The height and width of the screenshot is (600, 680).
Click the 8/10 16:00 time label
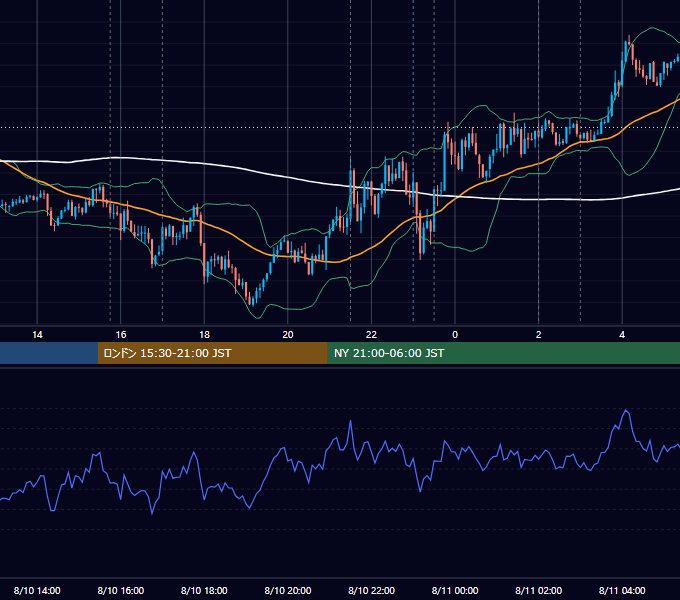coord(121,590)
